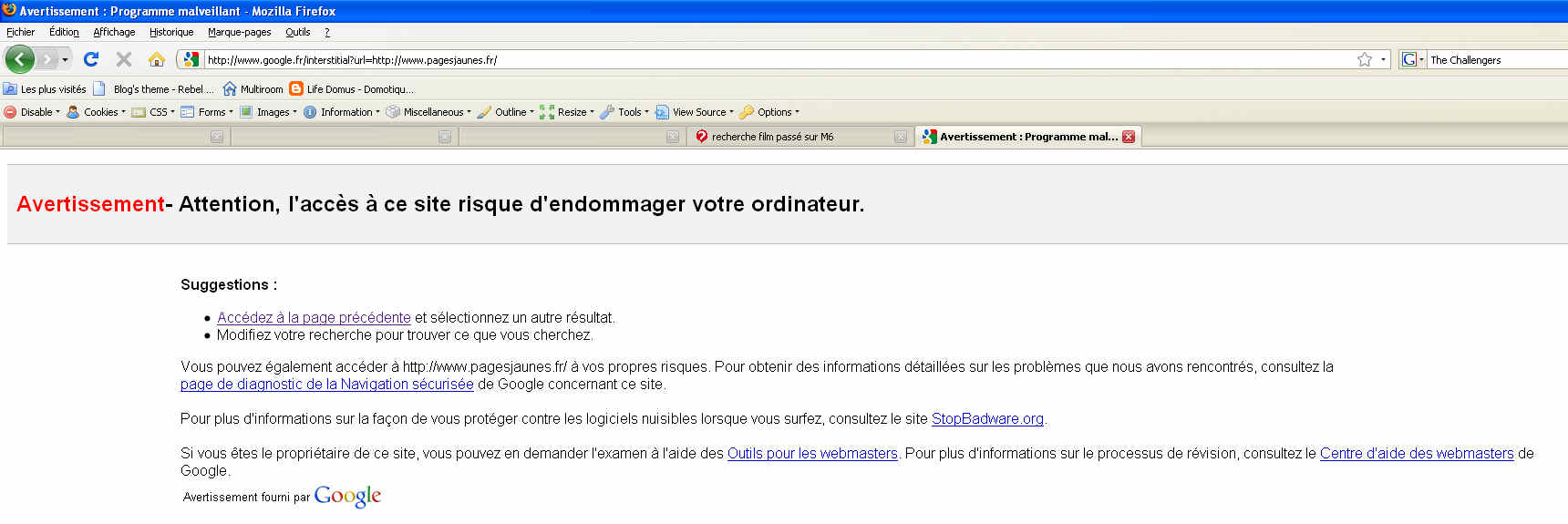1568x524 pixels.
Task: Click the Forms toolbar icon
Action: pos(188,112)
